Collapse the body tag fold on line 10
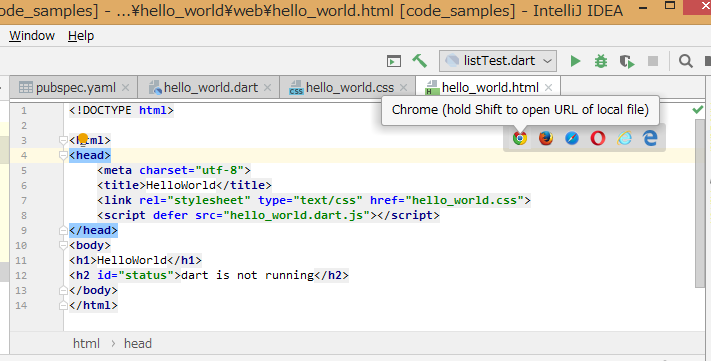711x361 pixels. click(x=63, y=245)
